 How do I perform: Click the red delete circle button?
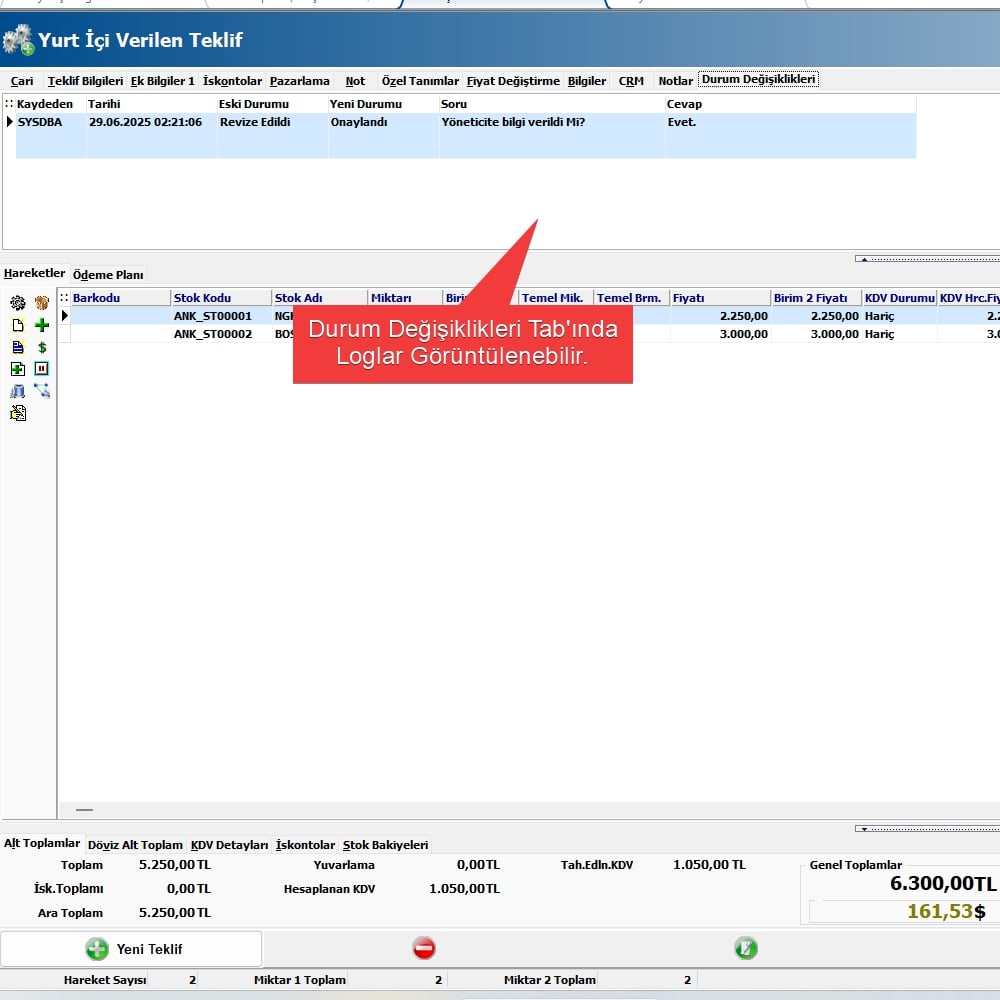pyautogui.click(x=424, y=949)
